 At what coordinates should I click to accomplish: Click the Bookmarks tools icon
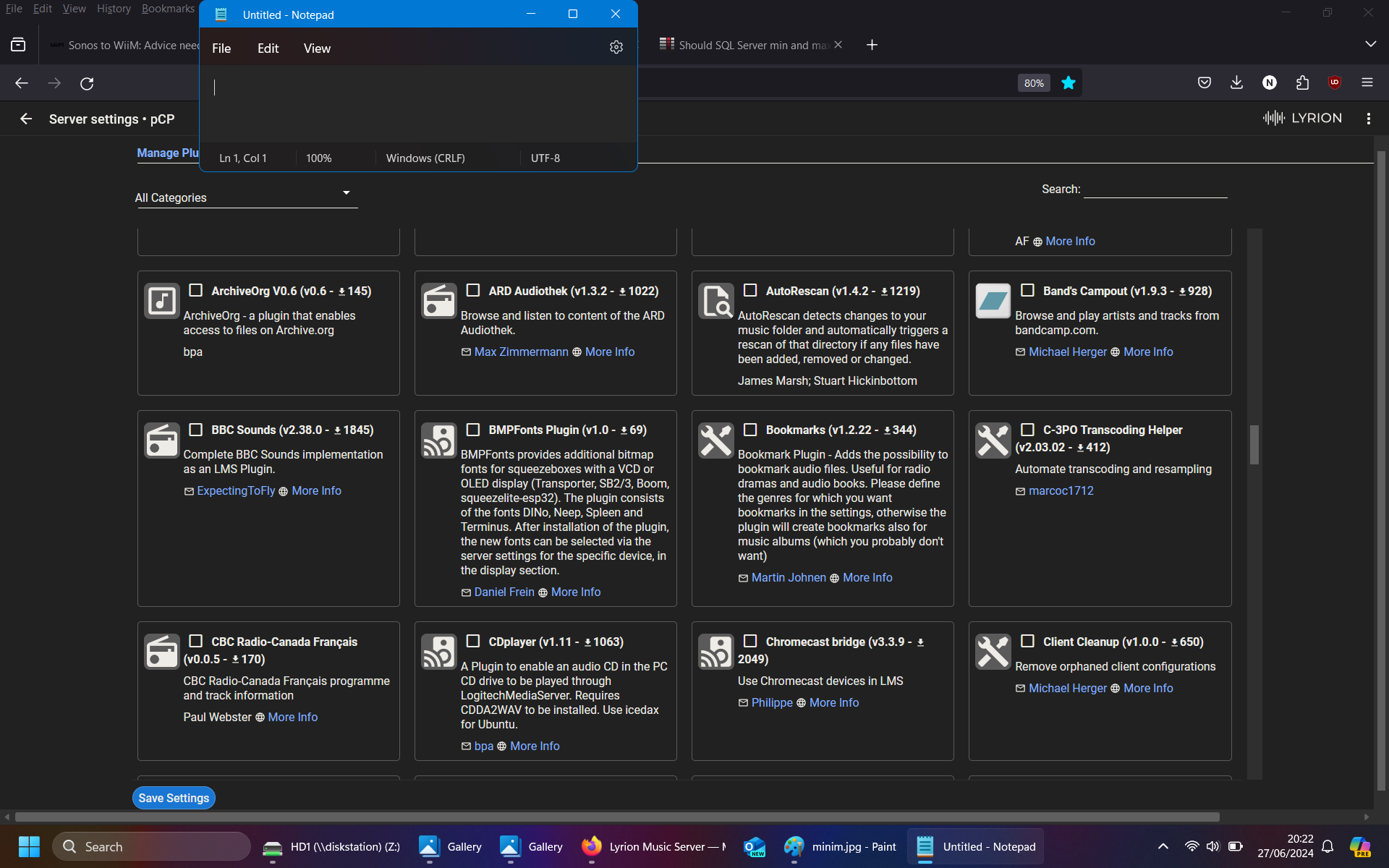pyautogui.click(x=716, y=440)
